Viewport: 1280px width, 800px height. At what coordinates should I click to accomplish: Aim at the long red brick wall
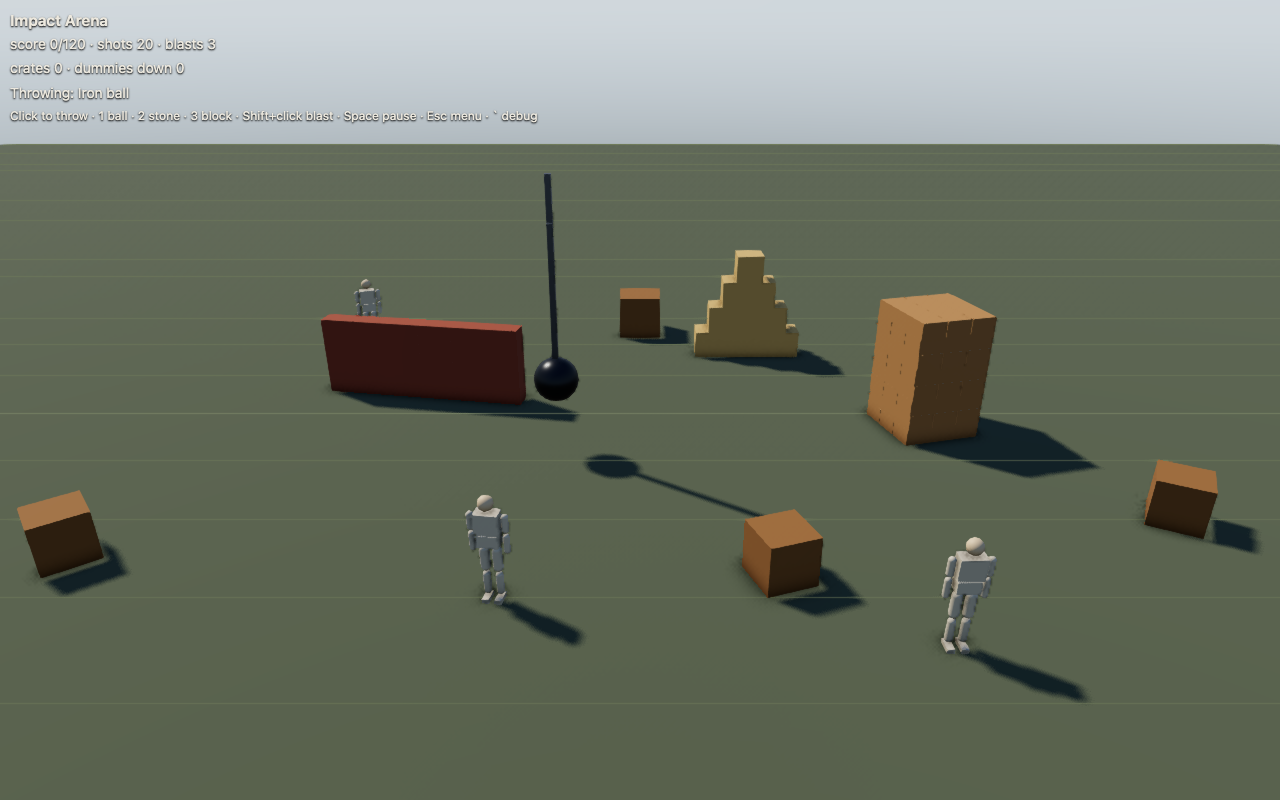(424, 358)
